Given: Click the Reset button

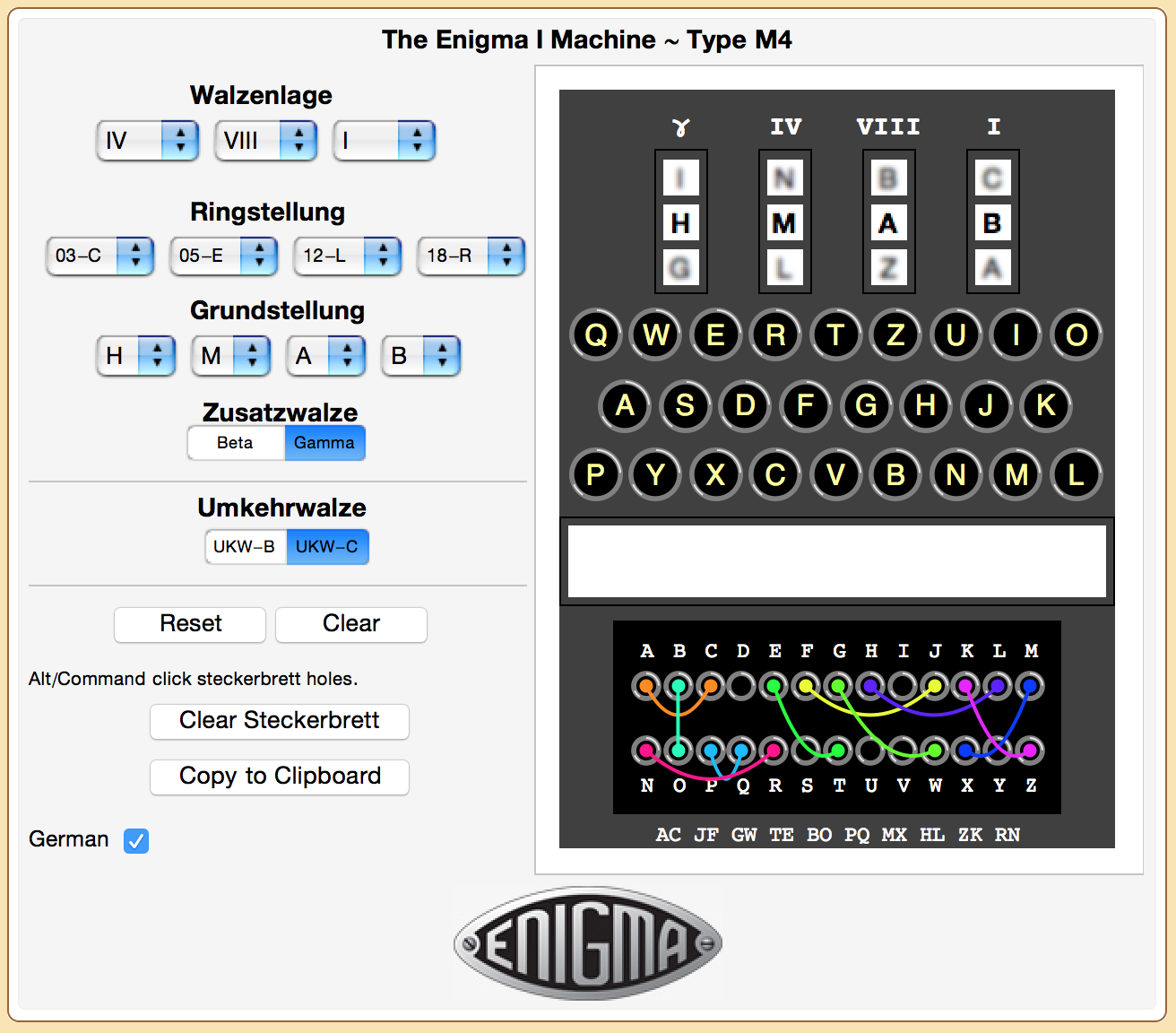Looking at the screenshot, I should coord(190,624).
